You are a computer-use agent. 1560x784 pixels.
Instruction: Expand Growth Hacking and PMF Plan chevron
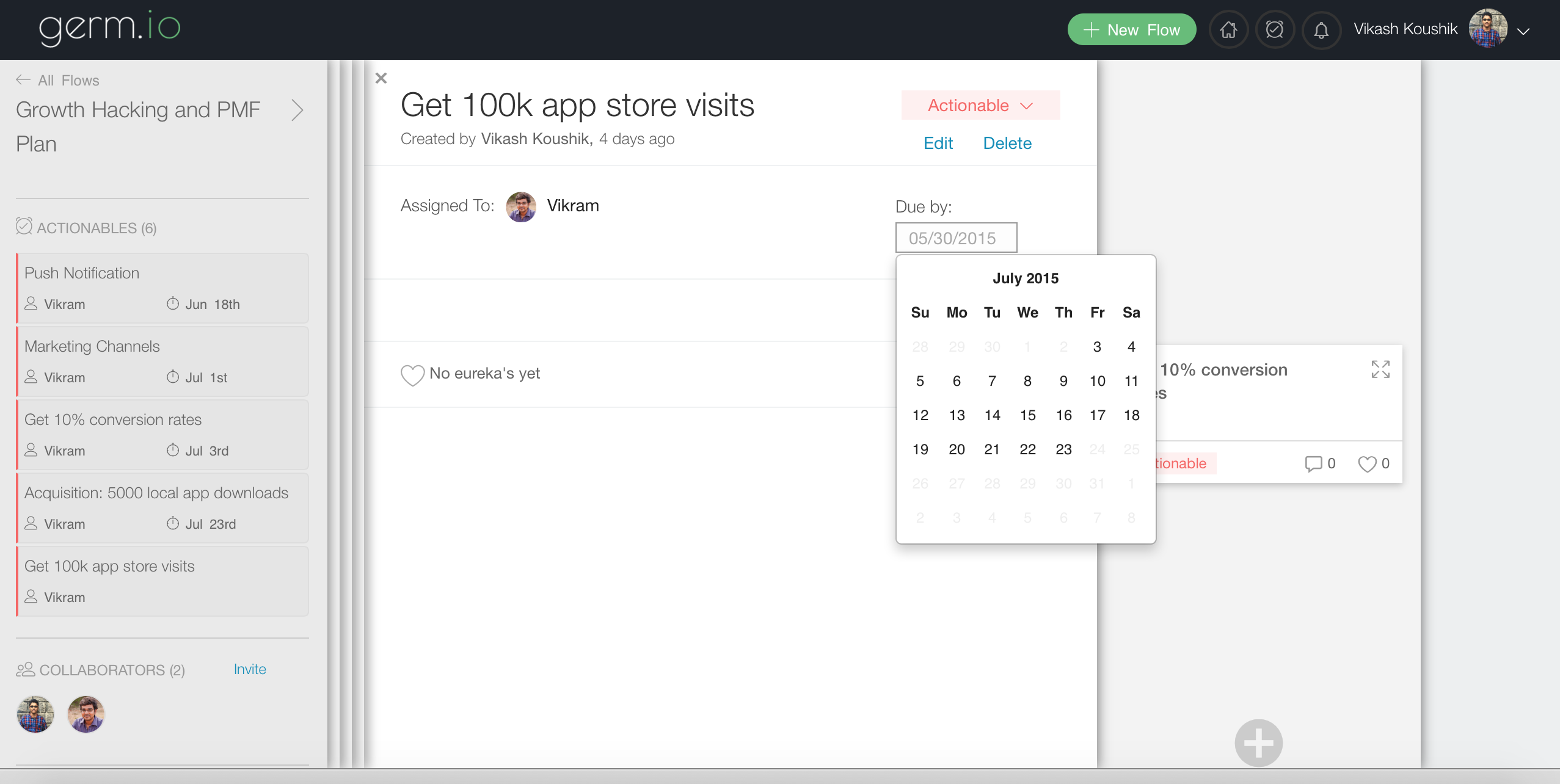click(x=297, y=111)
